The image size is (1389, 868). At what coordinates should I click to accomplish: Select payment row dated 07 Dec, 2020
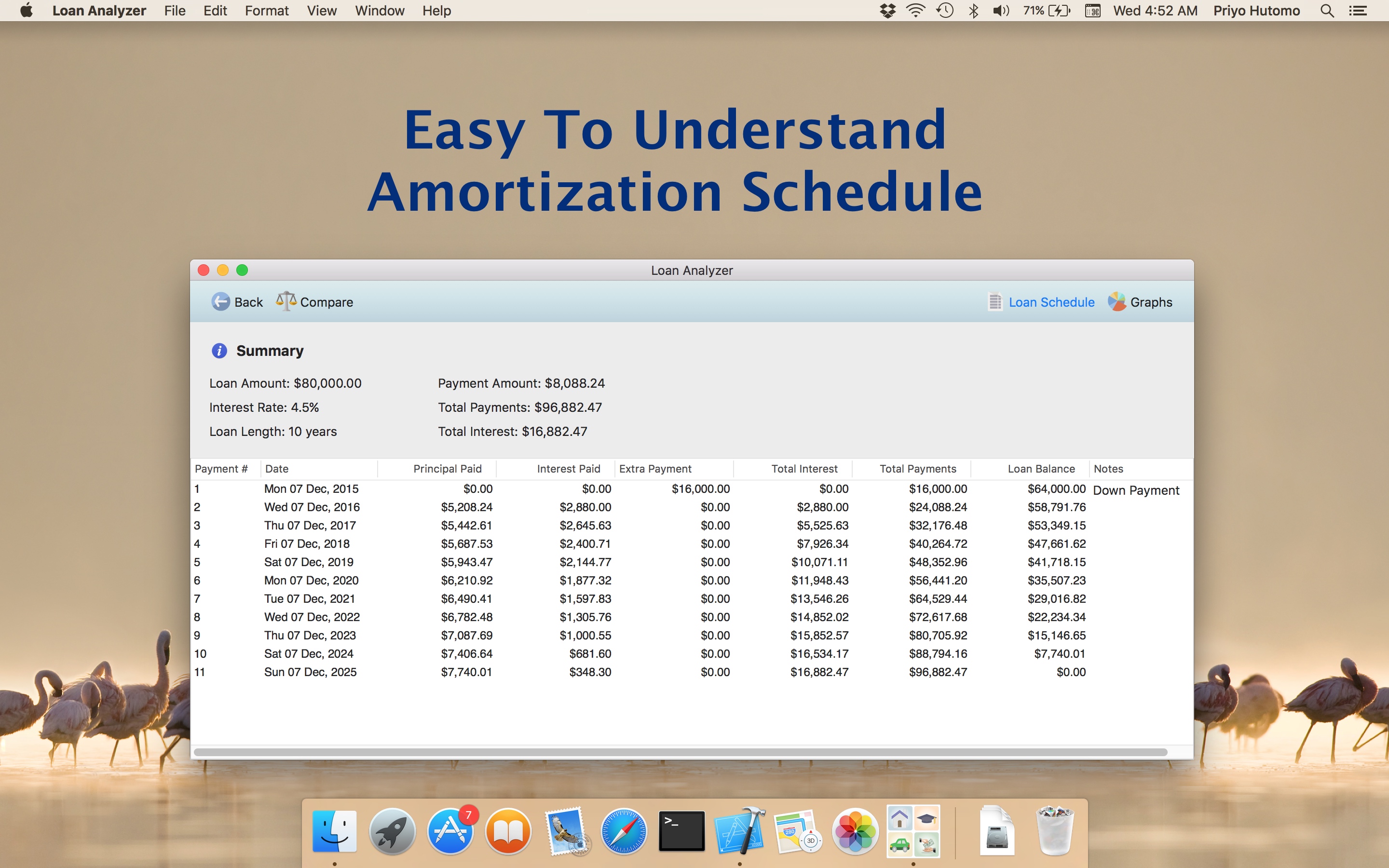pyautogui.click(x=311, y=581)
